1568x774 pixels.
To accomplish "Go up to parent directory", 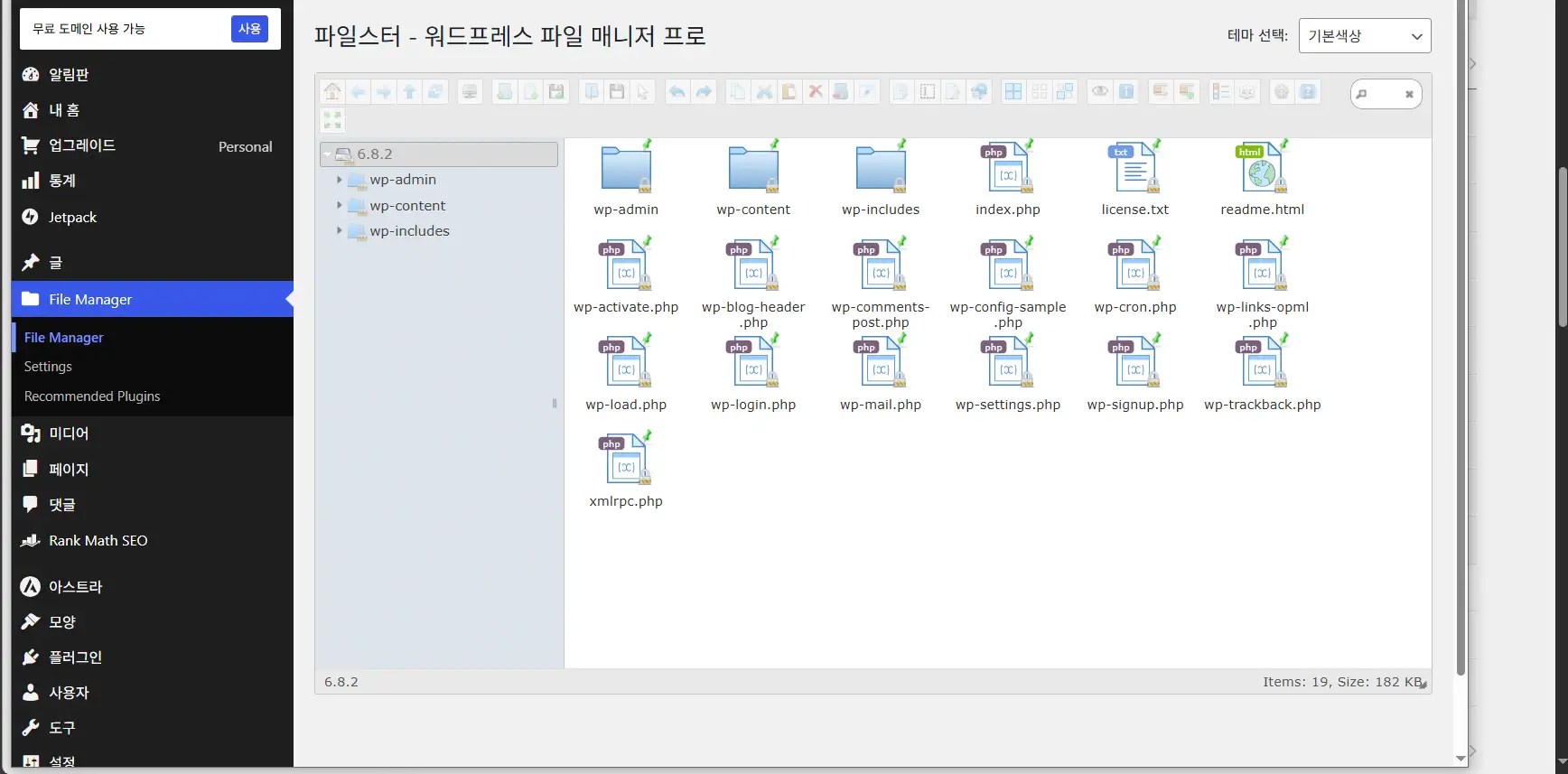I will (x=410, y=91).
